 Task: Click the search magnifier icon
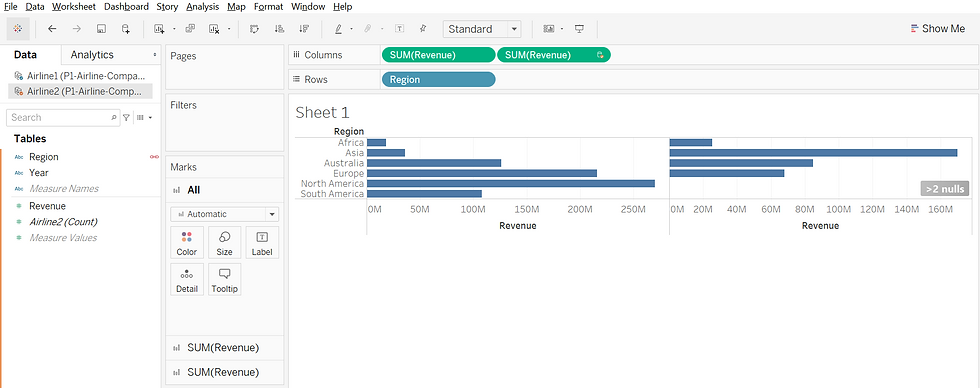pos(114,117)
